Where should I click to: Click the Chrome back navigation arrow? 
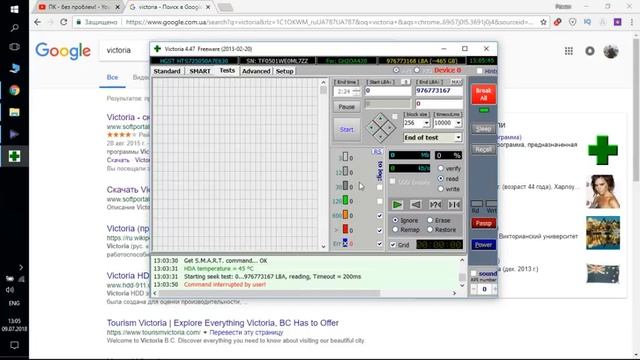(38, 22)
